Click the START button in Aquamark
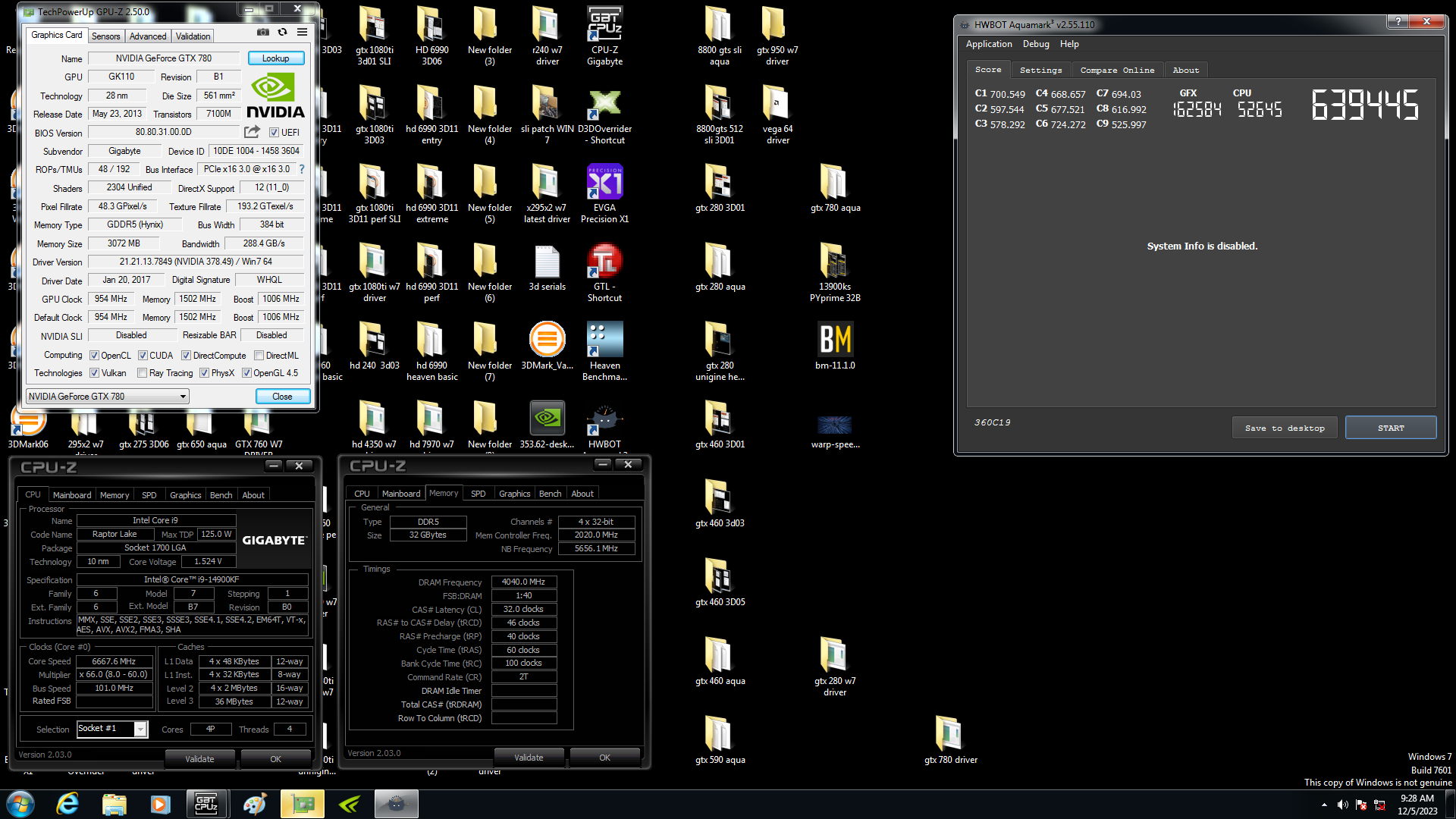 point(1390,428)
